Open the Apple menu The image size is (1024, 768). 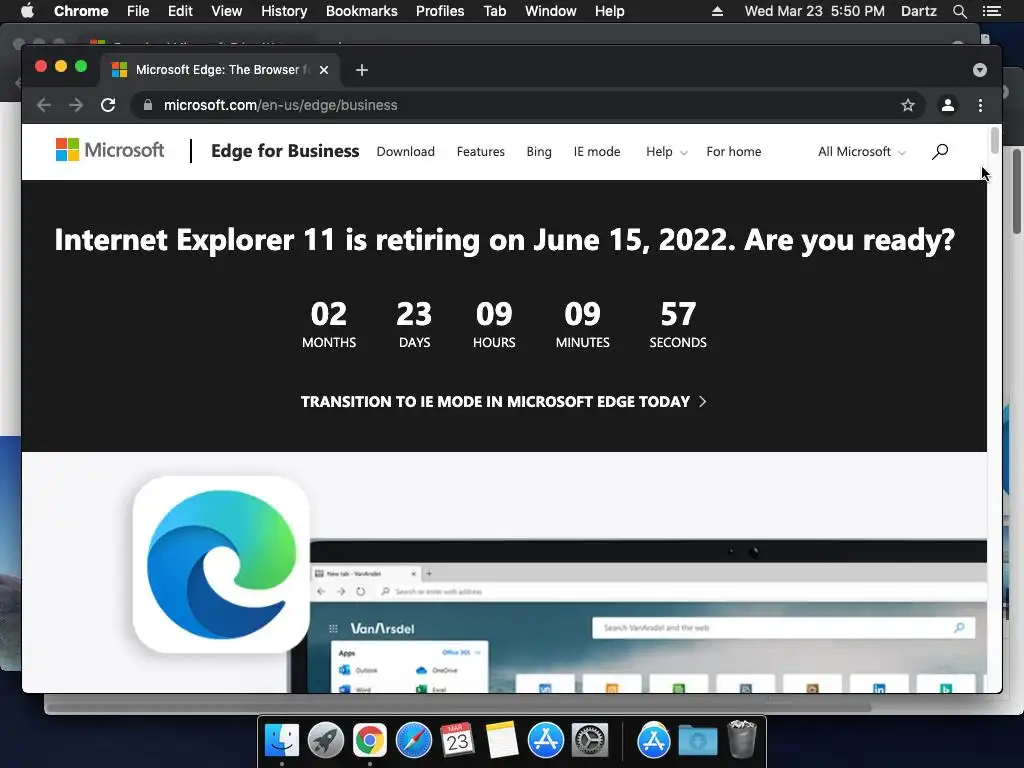tap(27, 11)
